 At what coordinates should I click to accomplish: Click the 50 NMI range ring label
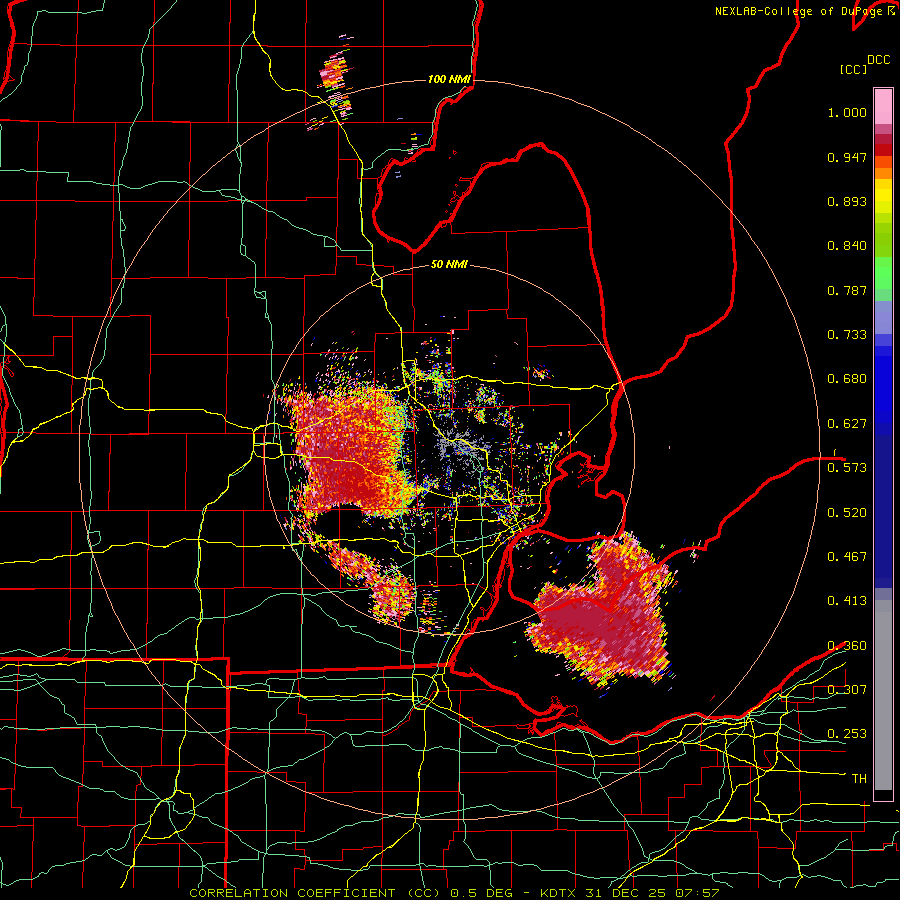[x=449, y=264]
